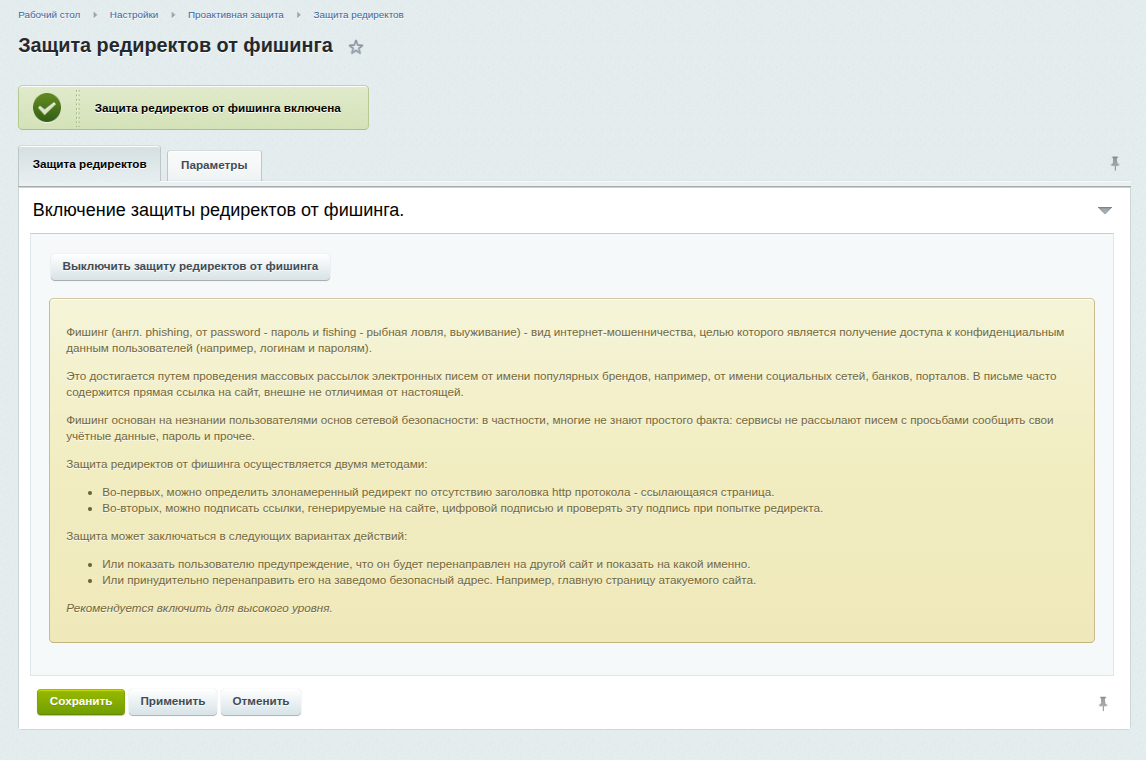Click the green checkmark status icon
This screenshot has width=1146, height=760.
(x=47, y=108)
